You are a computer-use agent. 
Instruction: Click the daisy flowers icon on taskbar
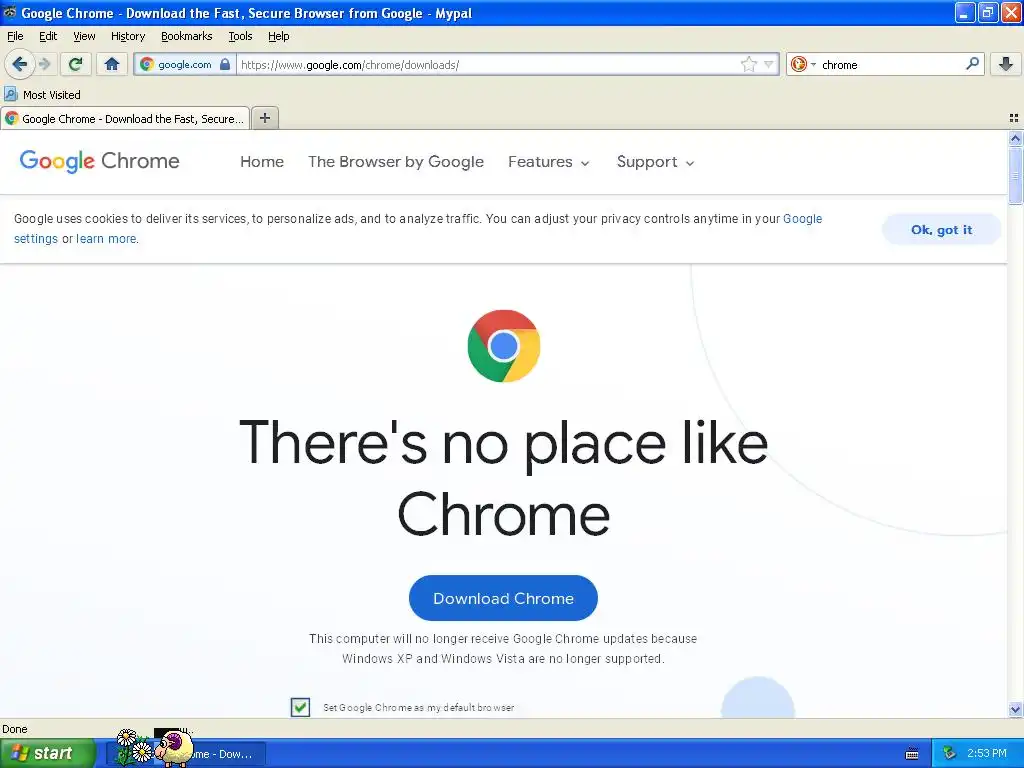click(x=135, y=746)
